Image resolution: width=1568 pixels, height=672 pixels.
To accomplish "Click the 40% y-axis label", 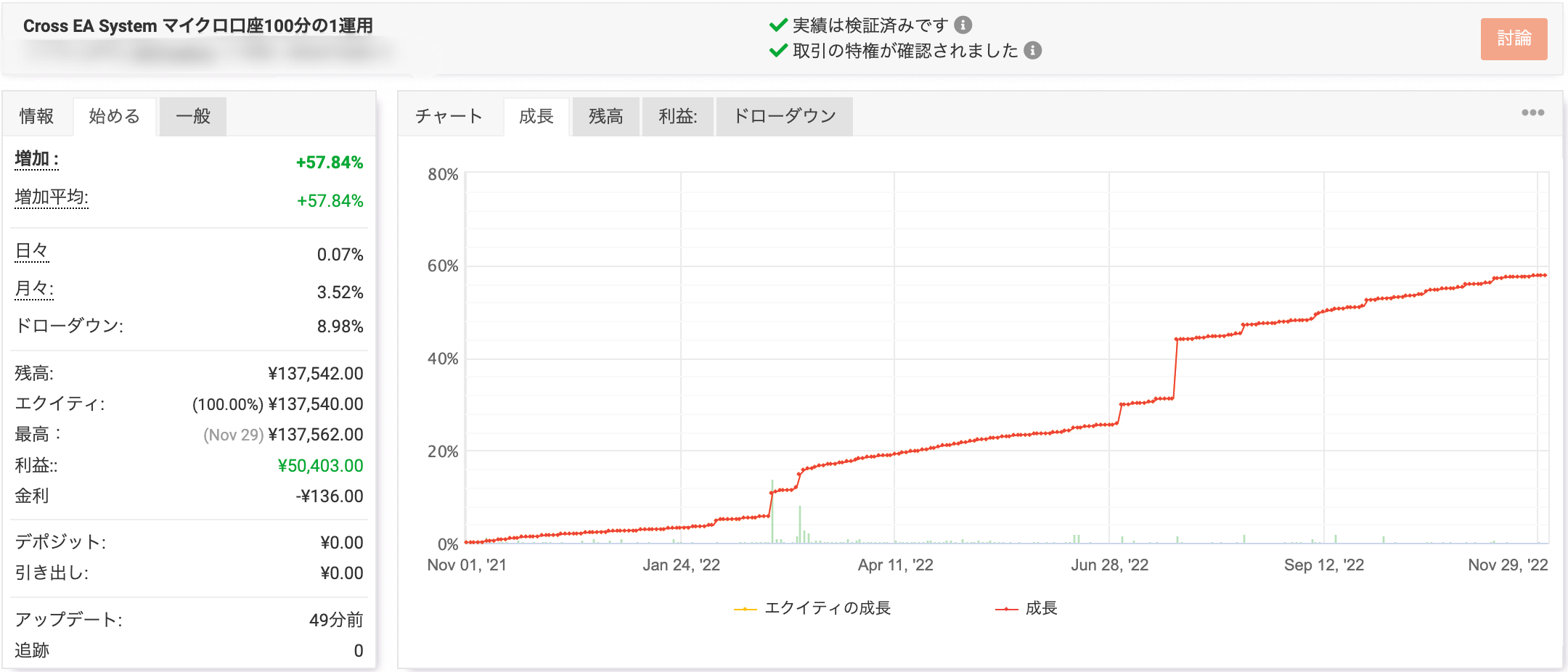I will point(443,359).
